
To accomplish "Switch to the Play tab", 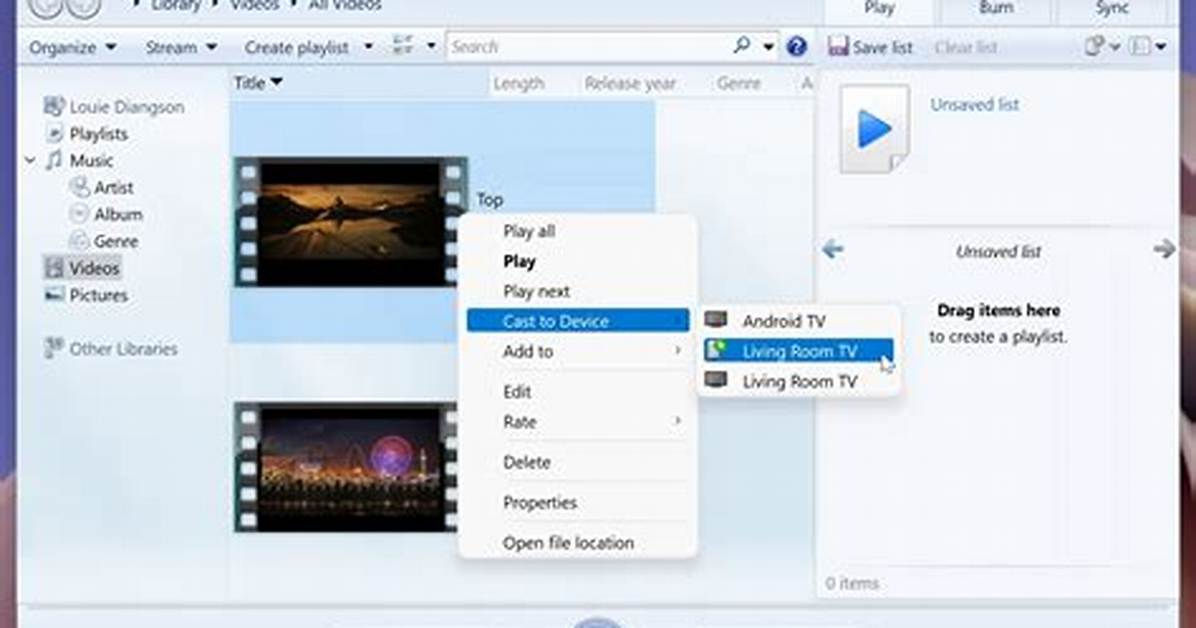I will (879, 10).
